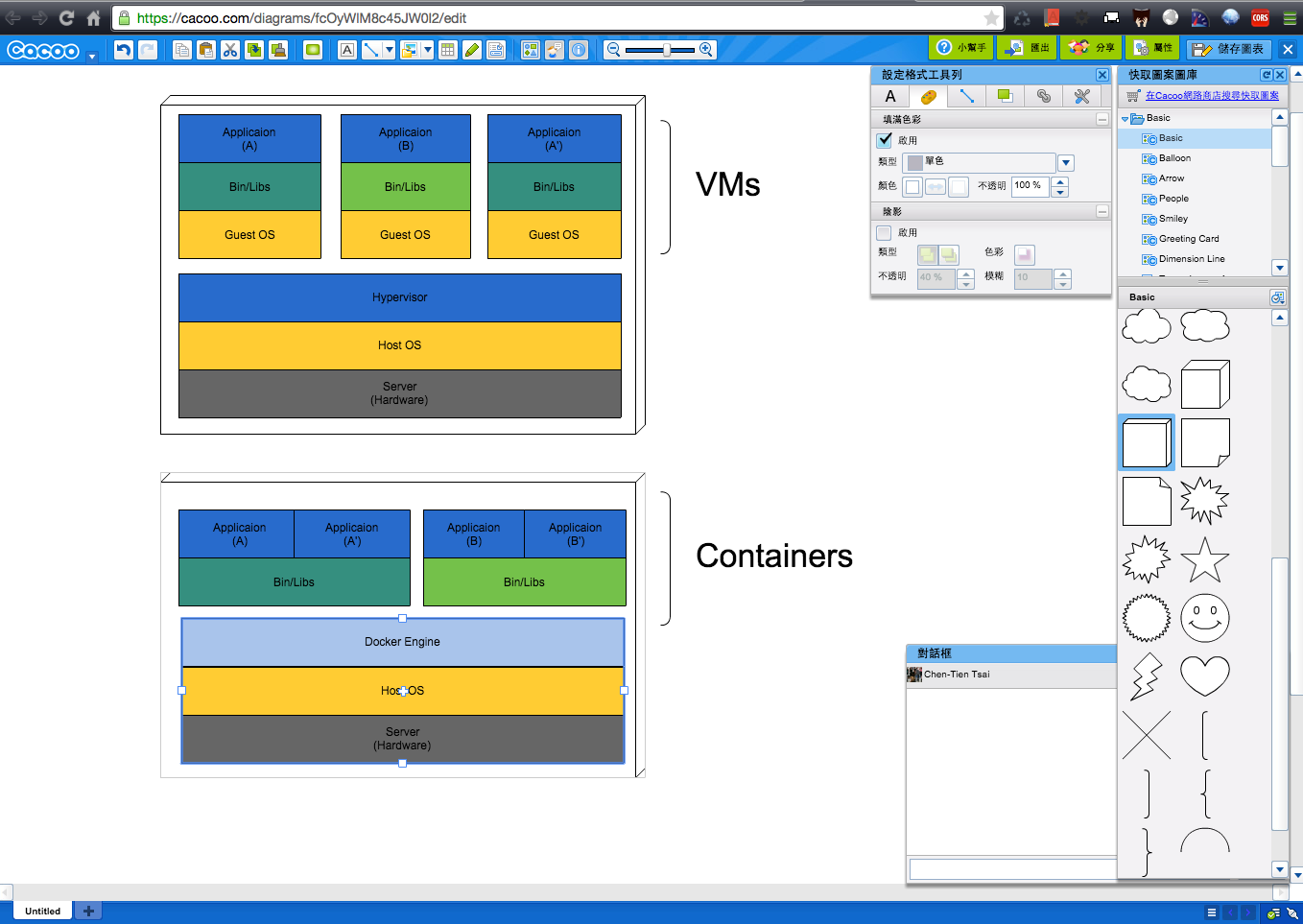Choose the Text box tool

coord(347,50)
